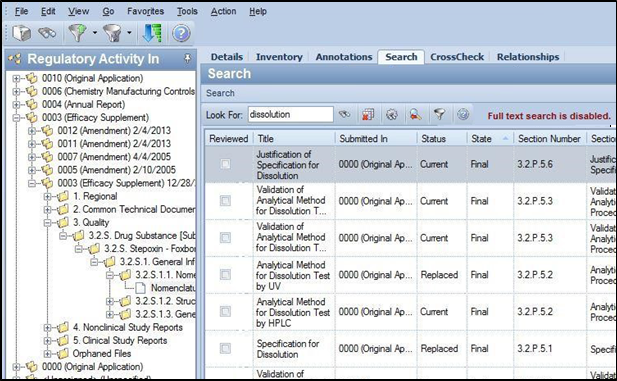The image size is (617, 381).
Task: Switch to the Annotations tab
Action: (x=344, y=57)
